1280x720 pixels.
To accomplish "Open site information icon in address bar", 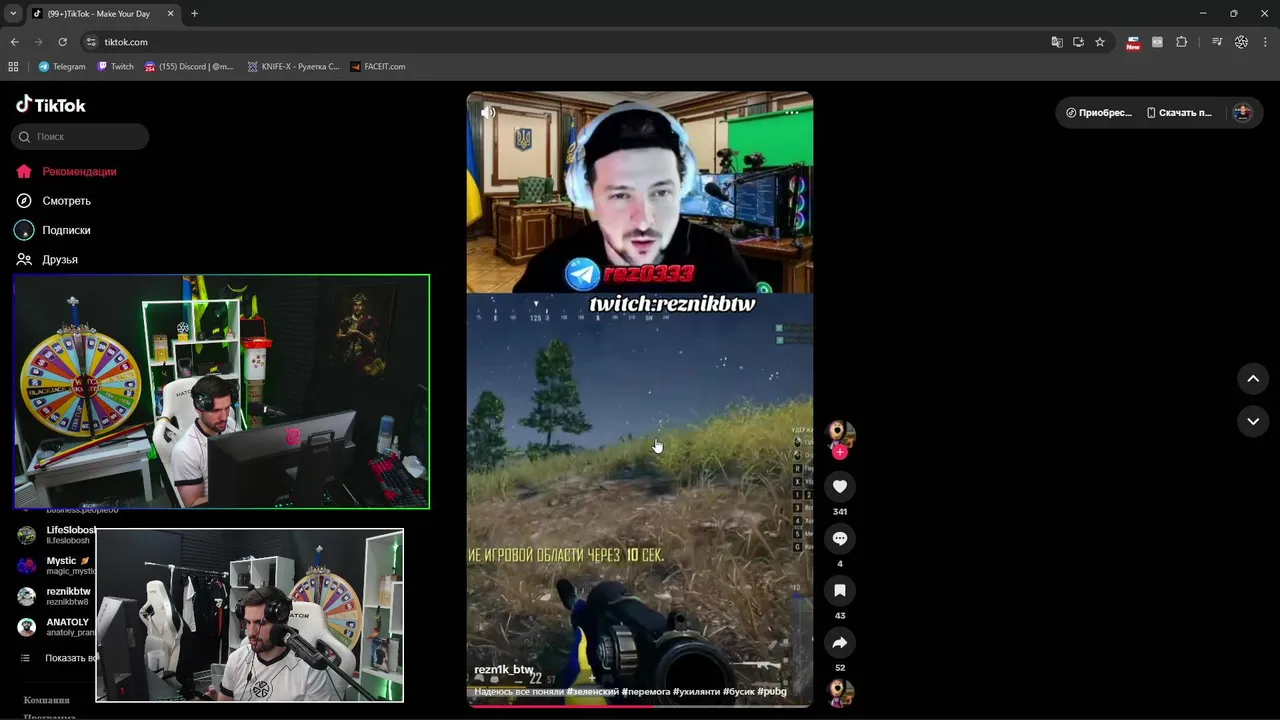I will (91, 42).
